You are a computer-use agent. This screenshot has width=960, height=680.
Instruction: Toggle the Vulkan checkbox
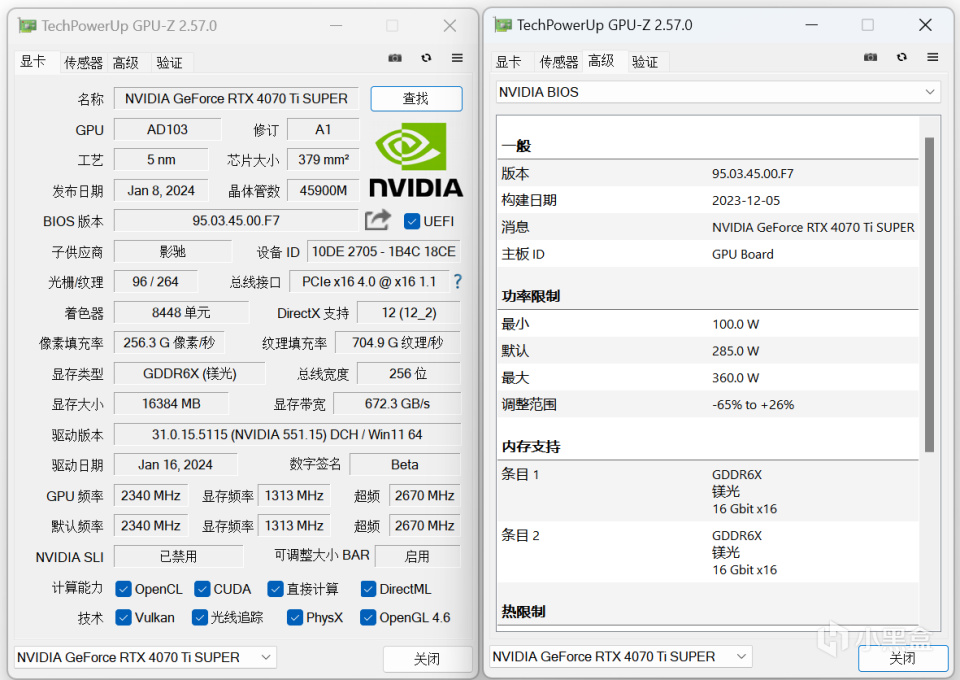click(123, 618)
